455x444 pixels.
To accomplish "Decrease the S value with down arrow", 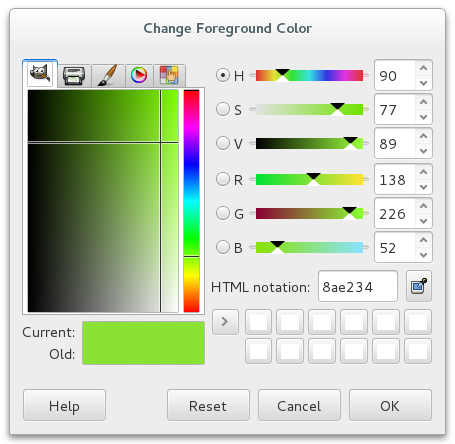I will [x=424, y=117].
